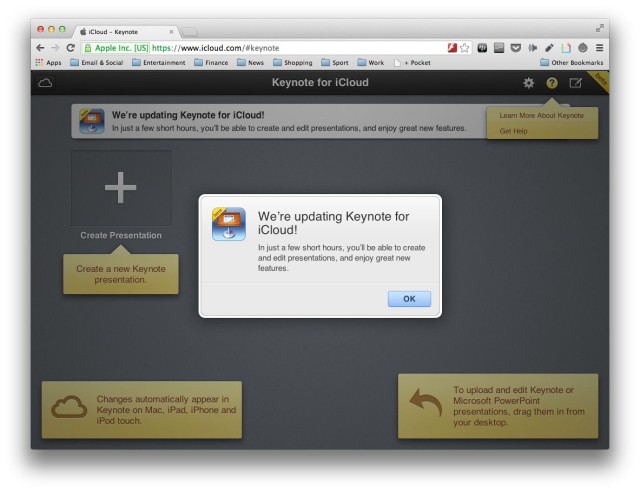This screenshot has height=492, width=640.
Task: Bookmark the page with the star icon
Action: tap(464, 48)
